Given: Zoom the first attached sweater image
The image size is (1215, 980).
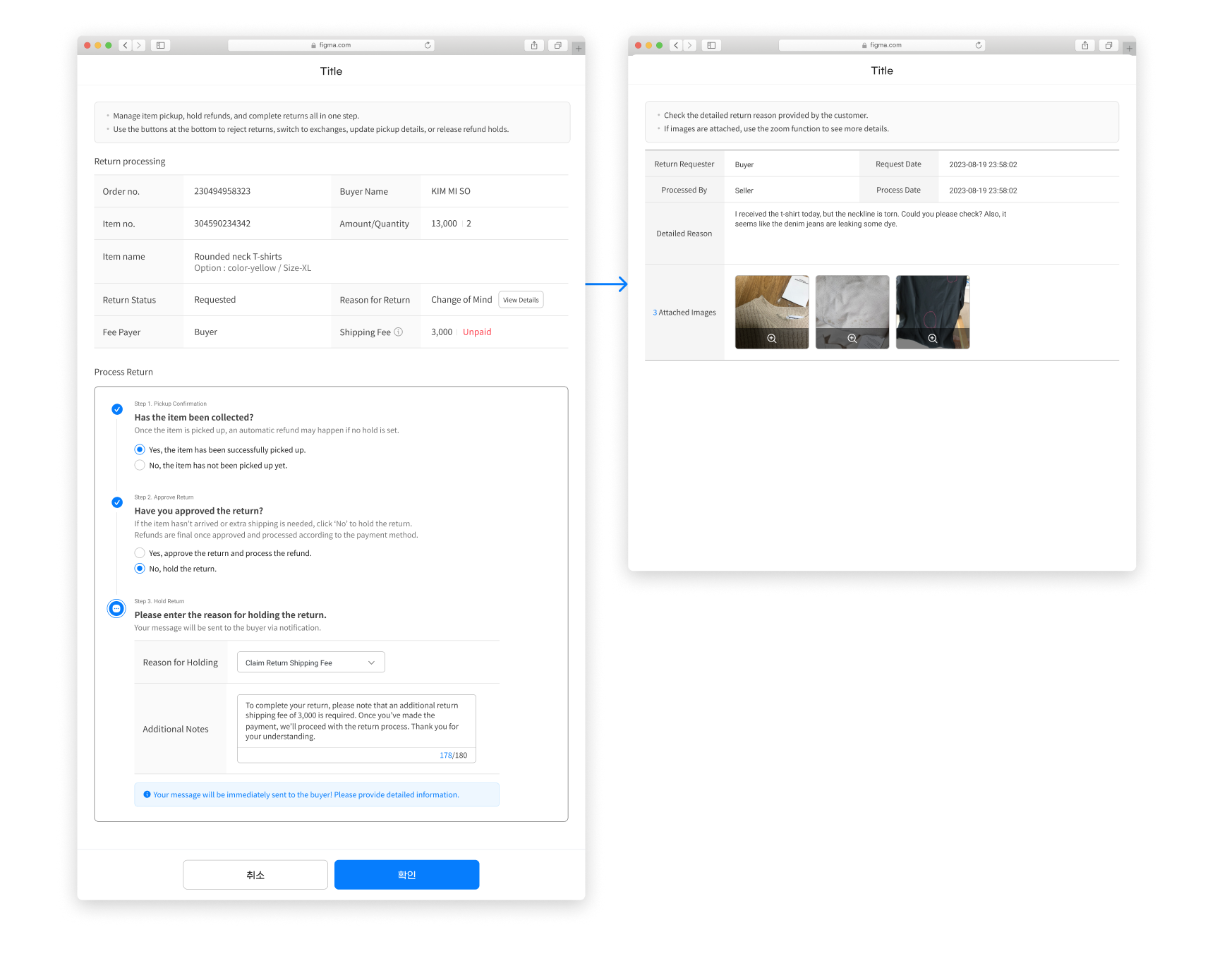Looking at the screenshot, I should 771,339.
